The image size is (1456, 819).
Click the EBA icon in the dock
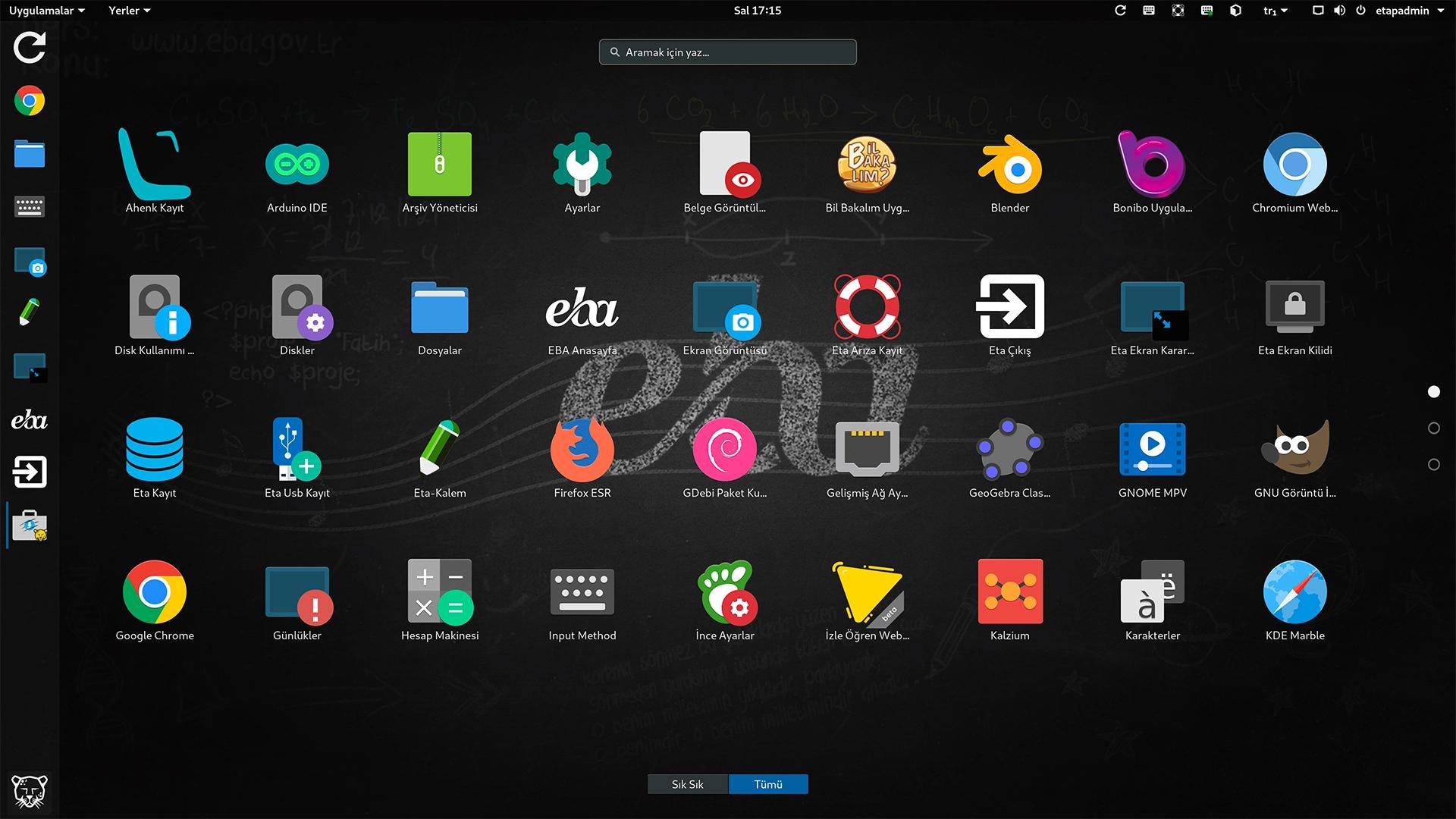click(x=30, y=420)
